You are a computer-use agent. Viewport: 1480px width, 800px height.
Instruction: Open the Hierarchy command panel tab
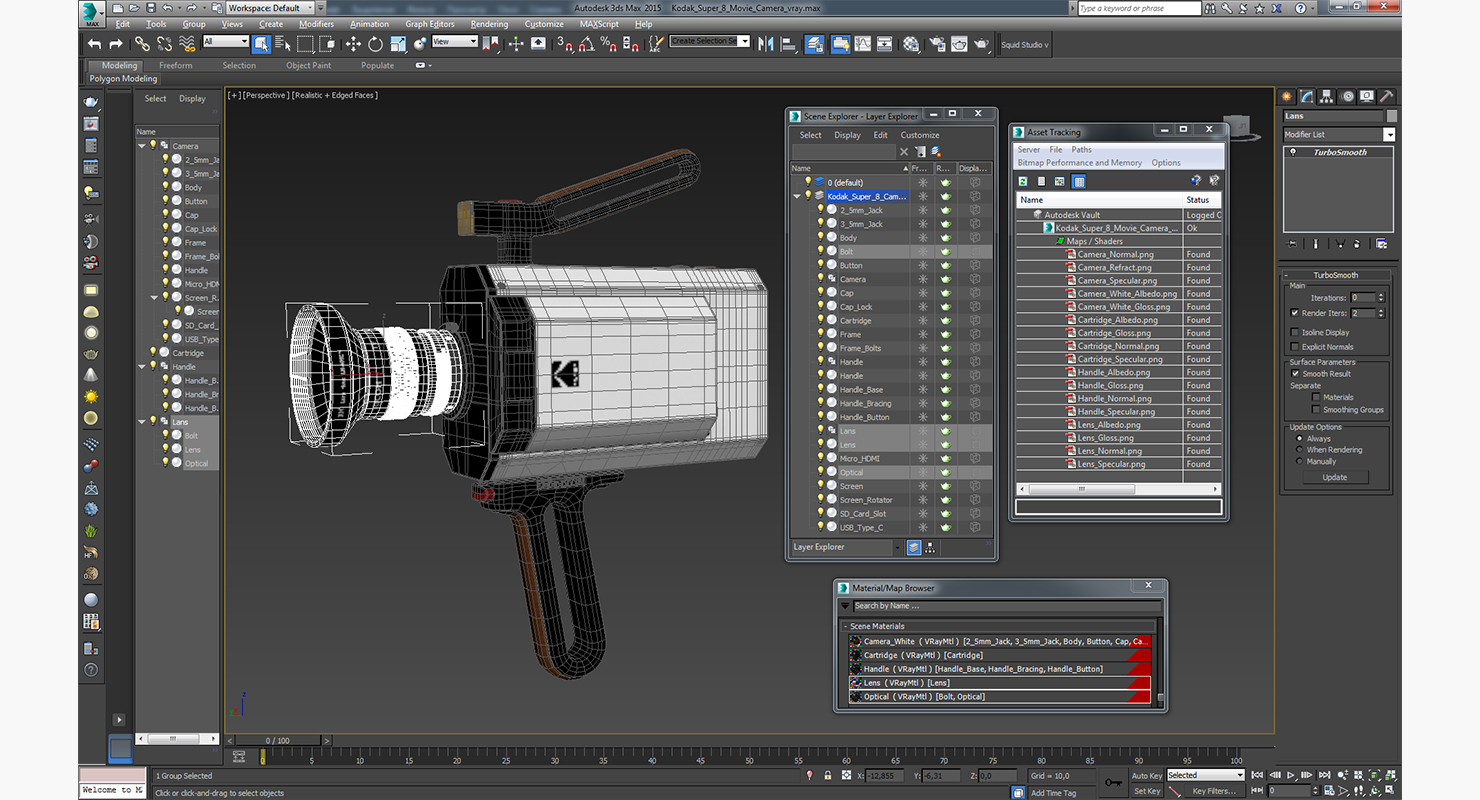coord(1326,96)
